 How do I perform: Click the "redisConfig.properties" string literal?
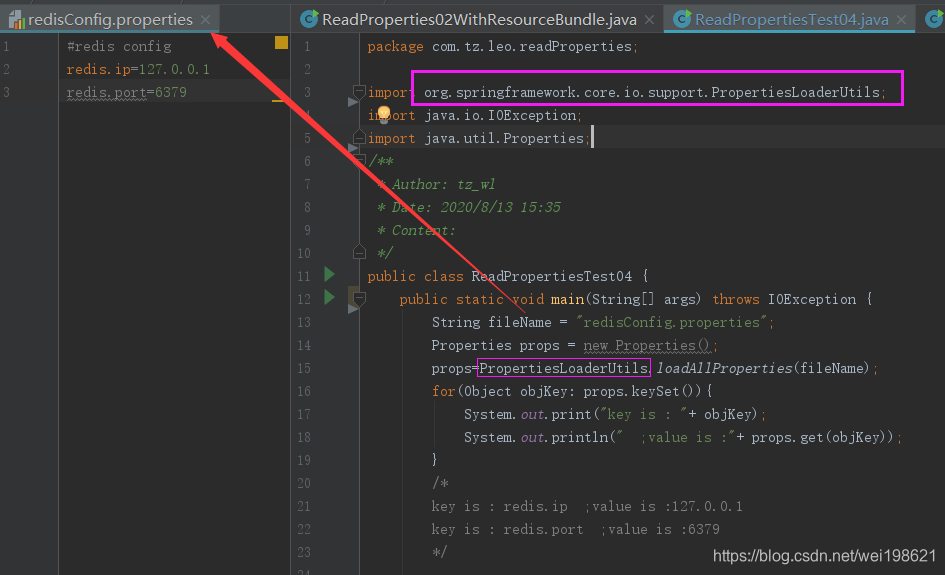672,322
